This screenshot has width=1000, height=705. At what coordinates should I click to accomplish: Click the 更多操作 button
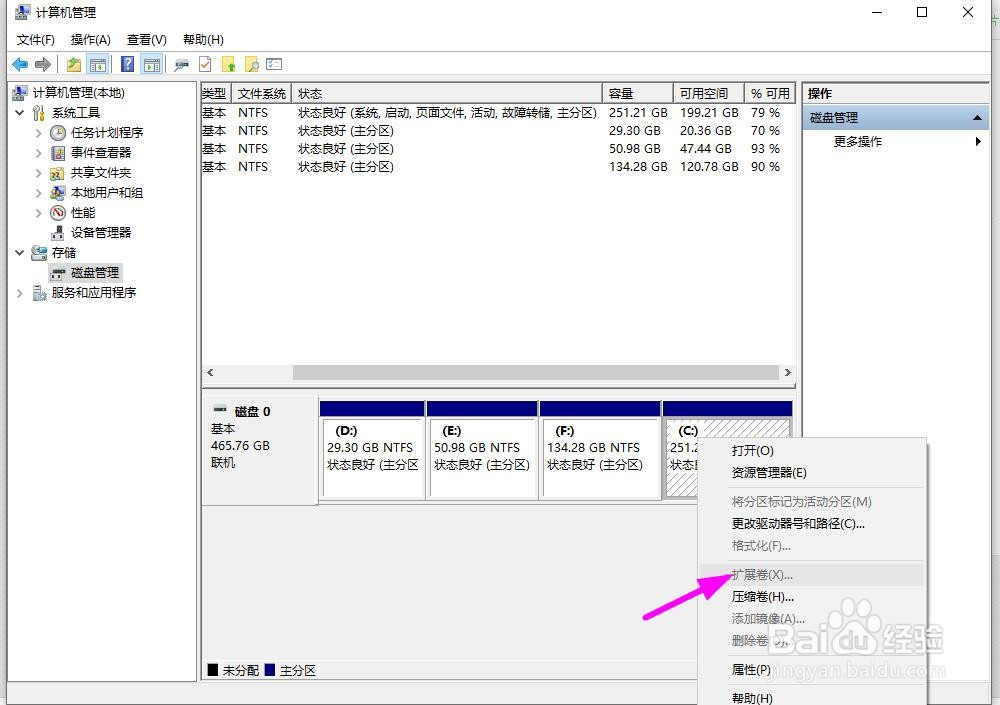(858, 141)
